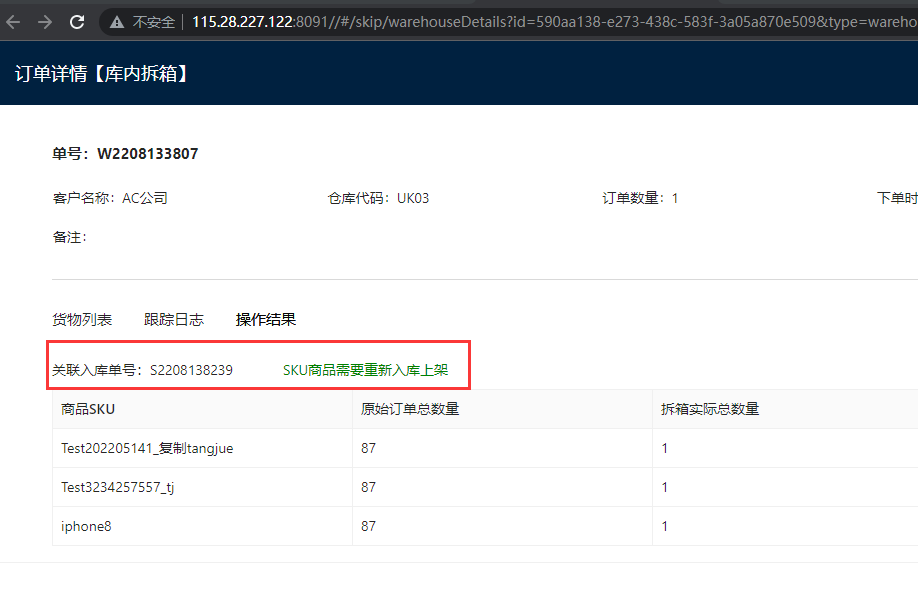The width and height of the screenshot is (918, 605).
Task: Click order number W2208133807
Action: [147, 154]
